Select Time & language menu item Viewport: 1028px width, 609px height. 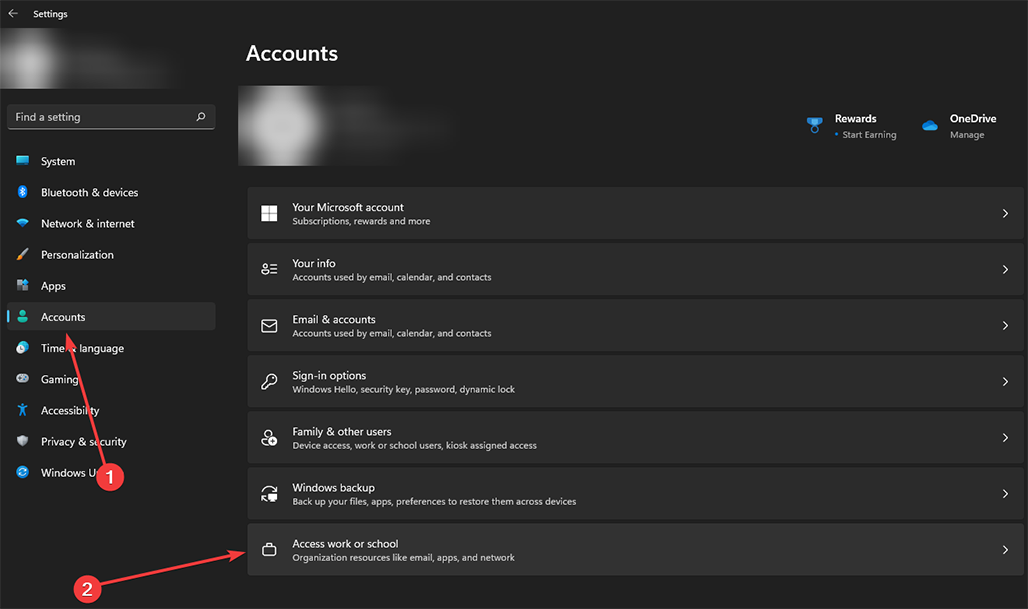point(80,348)
